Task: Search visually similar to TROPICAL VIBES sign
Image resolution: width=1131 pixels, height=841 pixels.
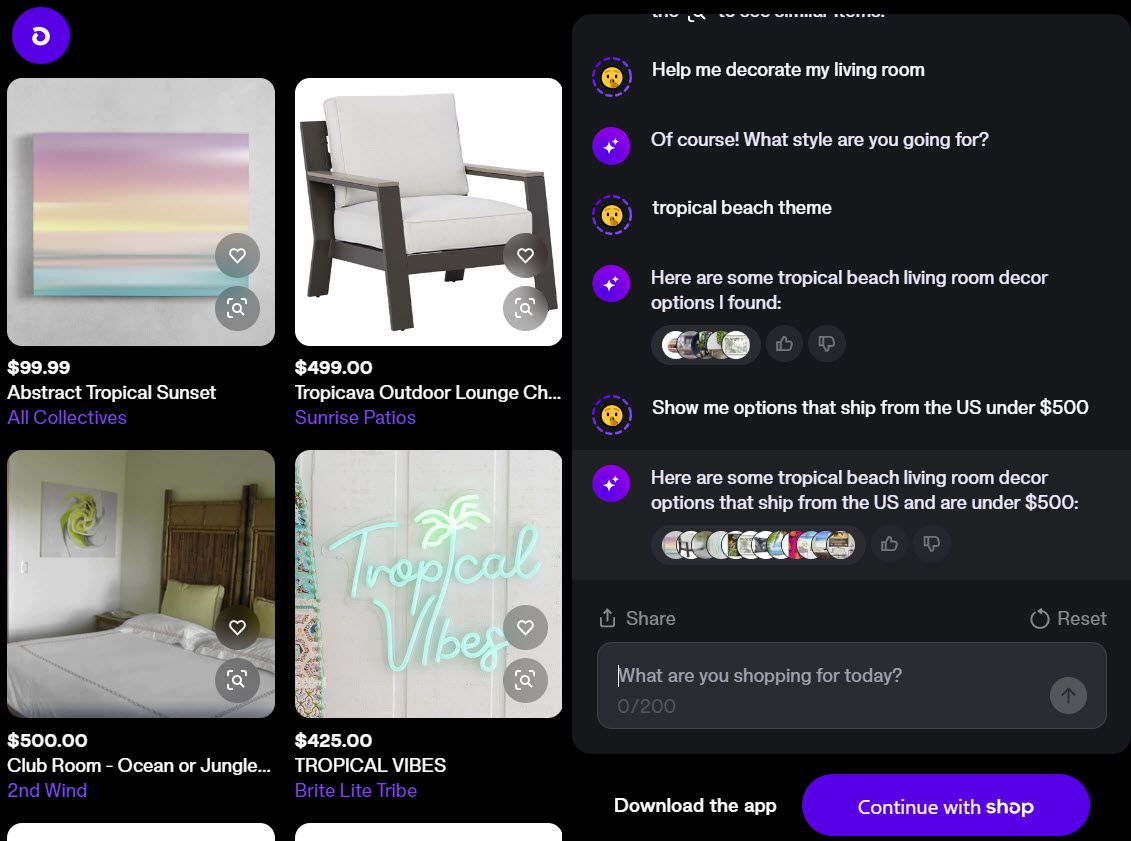Action: pos(525,680)
